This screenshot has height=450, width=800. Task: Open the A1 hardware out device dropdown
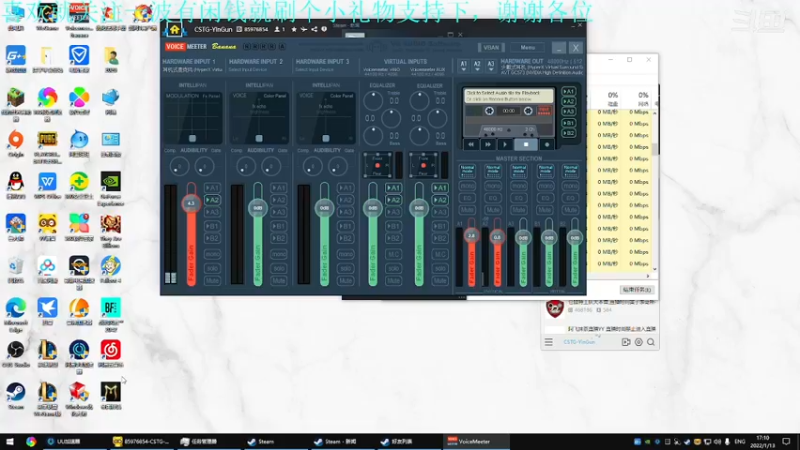click(x=463, y=66)
